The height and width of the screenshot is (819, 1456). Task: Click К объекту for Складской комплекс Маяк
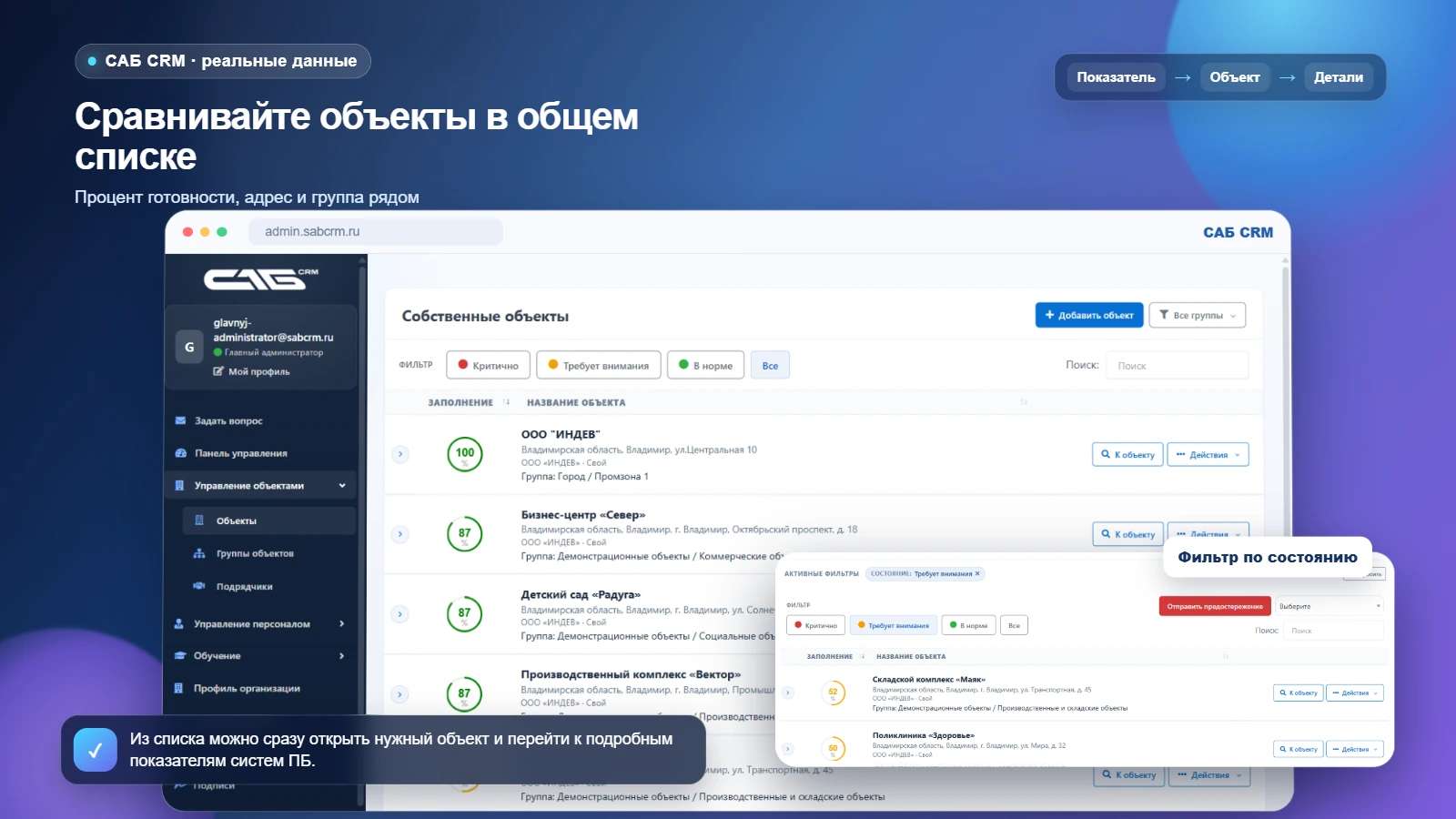tap(1298, 693)
